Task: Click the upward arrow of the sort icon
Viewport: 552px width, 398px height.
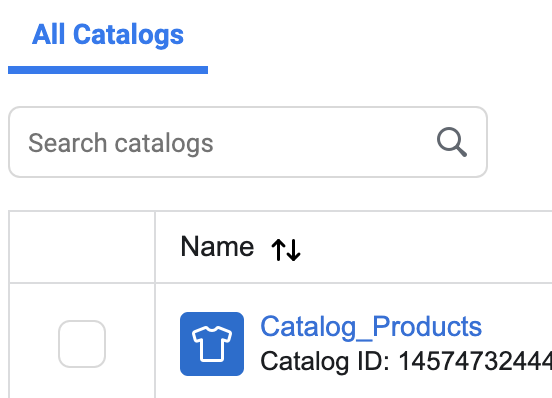Action: [x=278, y=249]
